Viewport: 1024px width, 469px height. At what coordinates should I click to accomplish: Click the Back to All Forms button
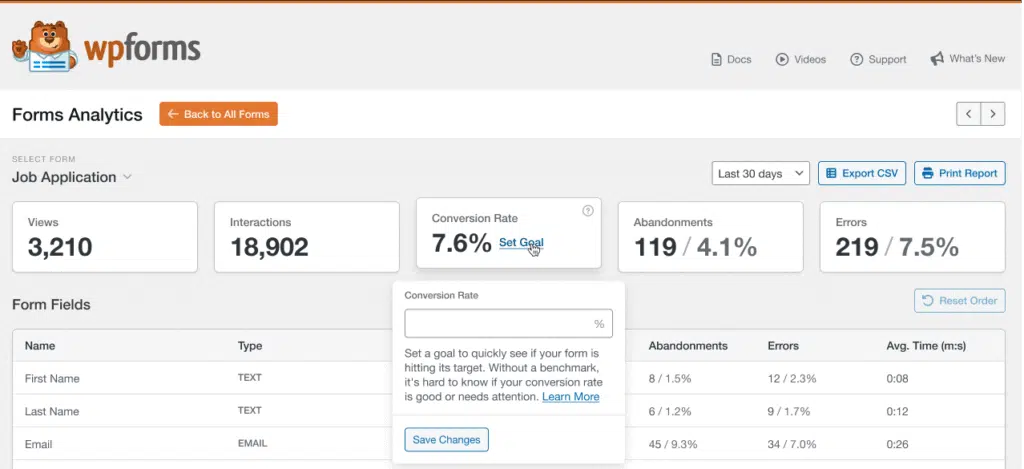(x=218, y=114)
